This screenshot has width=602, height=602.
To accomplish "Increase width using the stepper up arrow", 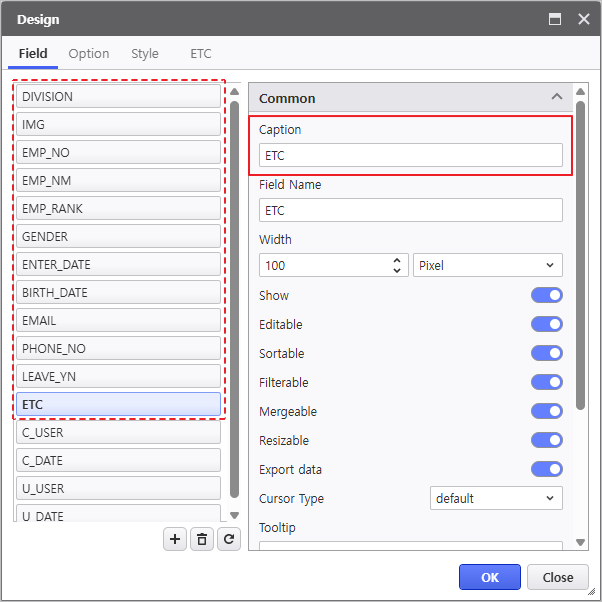I will pos(399,260).
